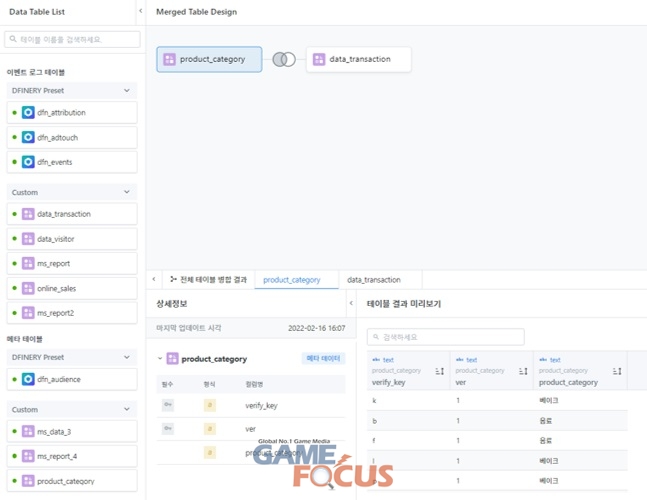The height and width of the screenshot is (500, 647).
Task: Click the online_sales table icon
Action: (x=28, y=288)
